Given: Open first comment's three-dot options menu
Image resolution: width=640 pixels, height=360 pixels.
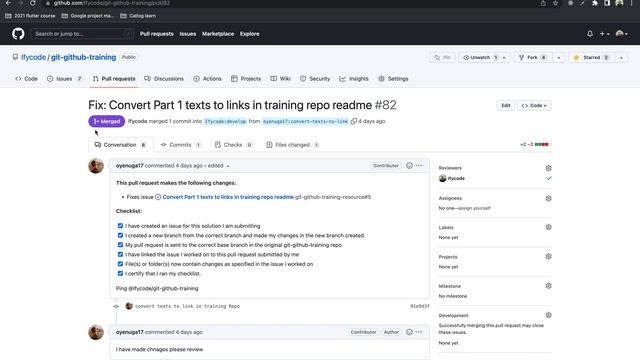Looking at the screenshot, I should [x=419, y=165].
